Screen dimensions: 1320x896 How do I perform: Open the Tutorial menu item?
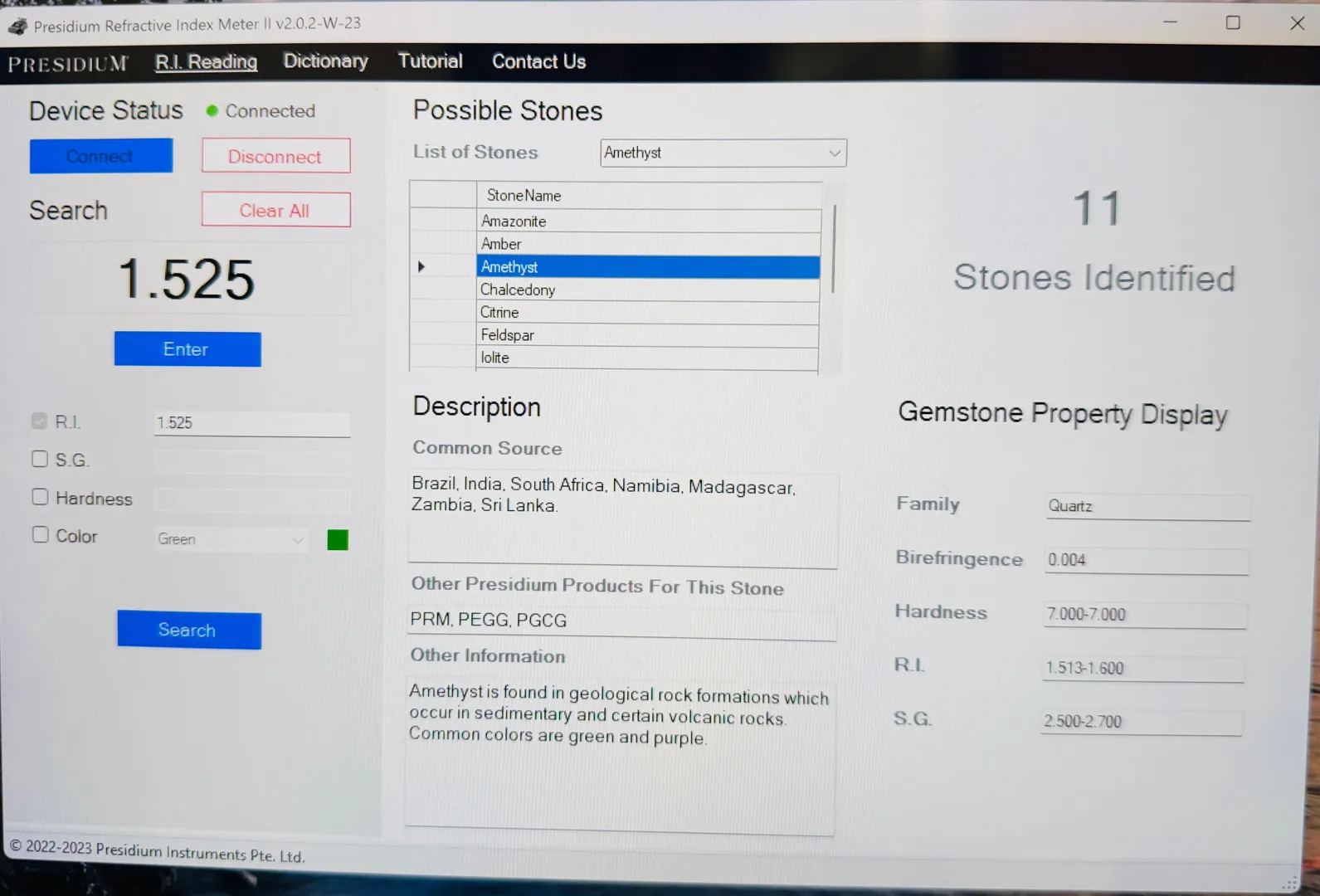pos(430,61)
